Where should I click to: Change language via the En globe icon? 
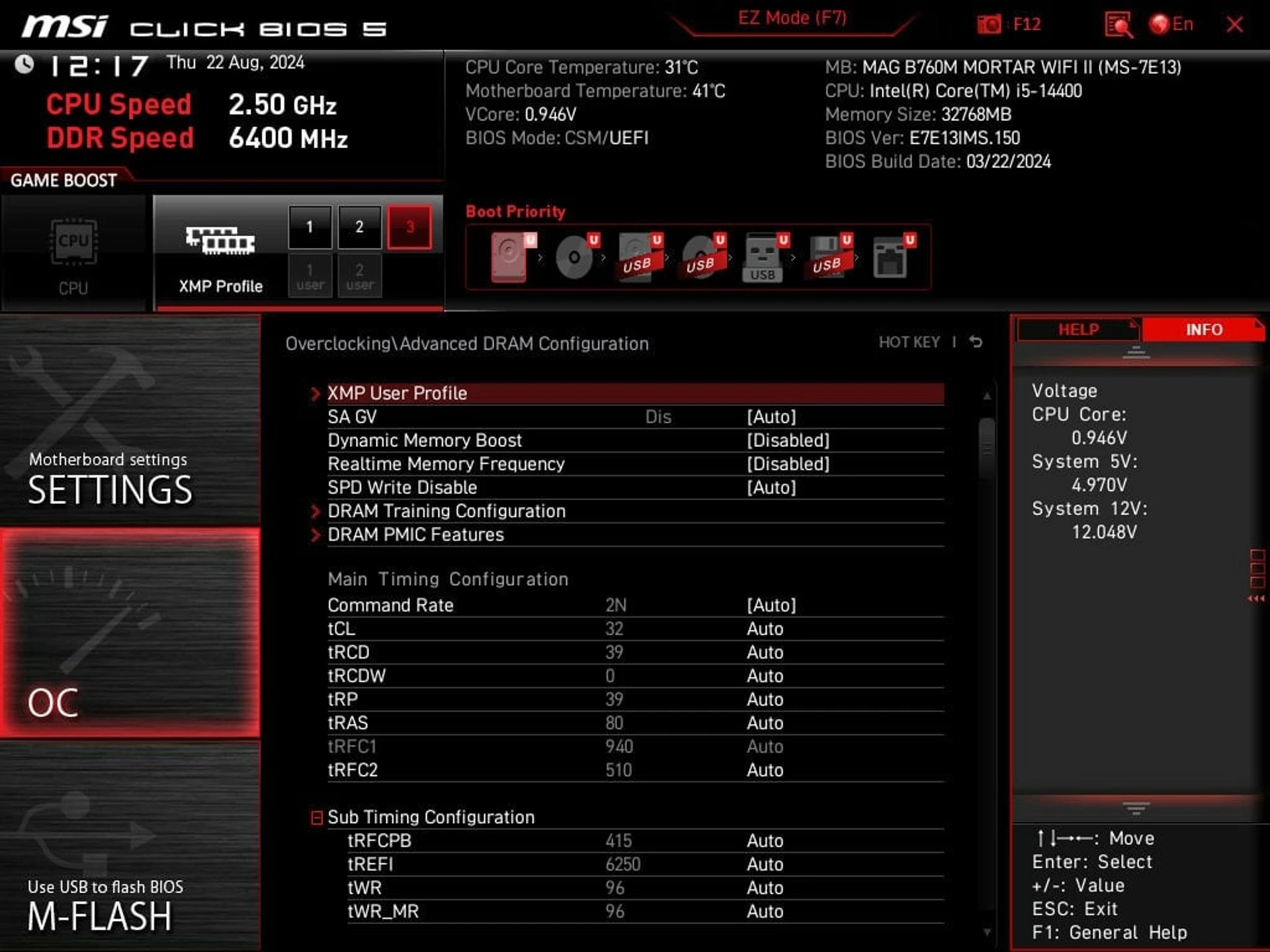pyautogui.click(x=1171, y=24)
